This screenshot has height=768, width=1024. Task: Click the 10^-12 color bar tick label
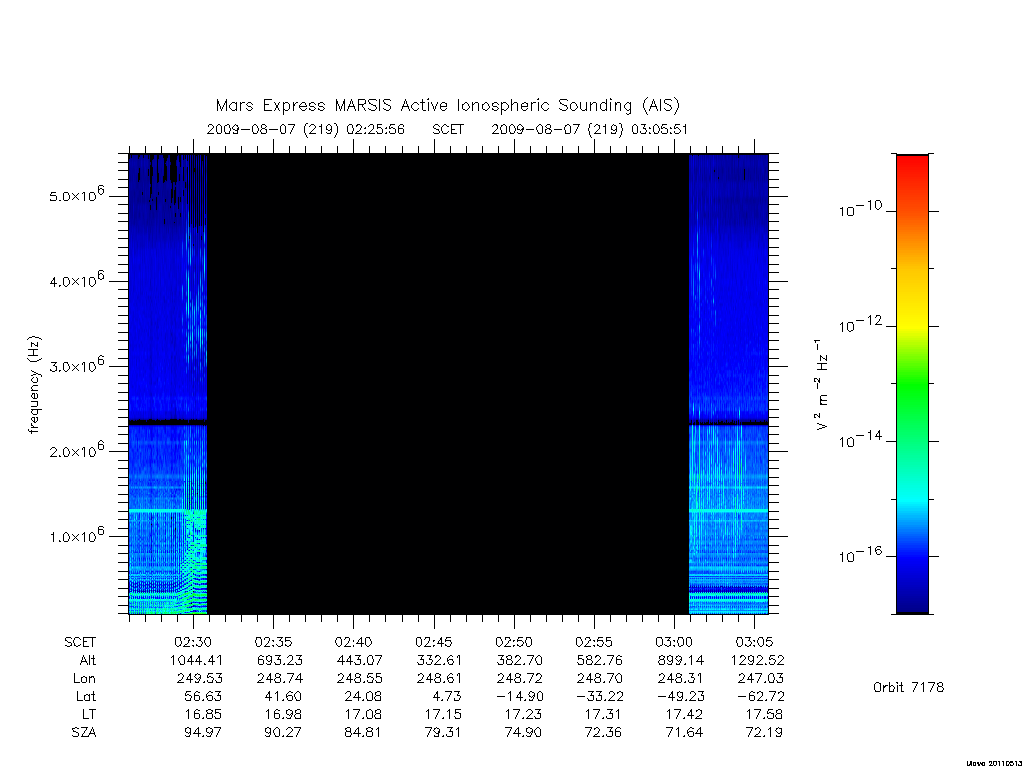point(860,325)
